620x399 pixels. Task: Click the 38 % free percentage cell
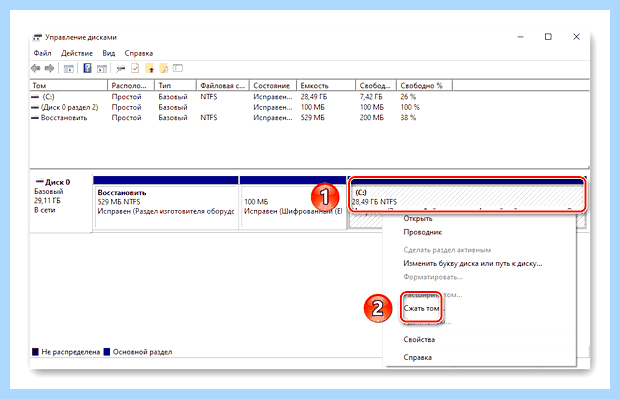[x=408, y=117]
